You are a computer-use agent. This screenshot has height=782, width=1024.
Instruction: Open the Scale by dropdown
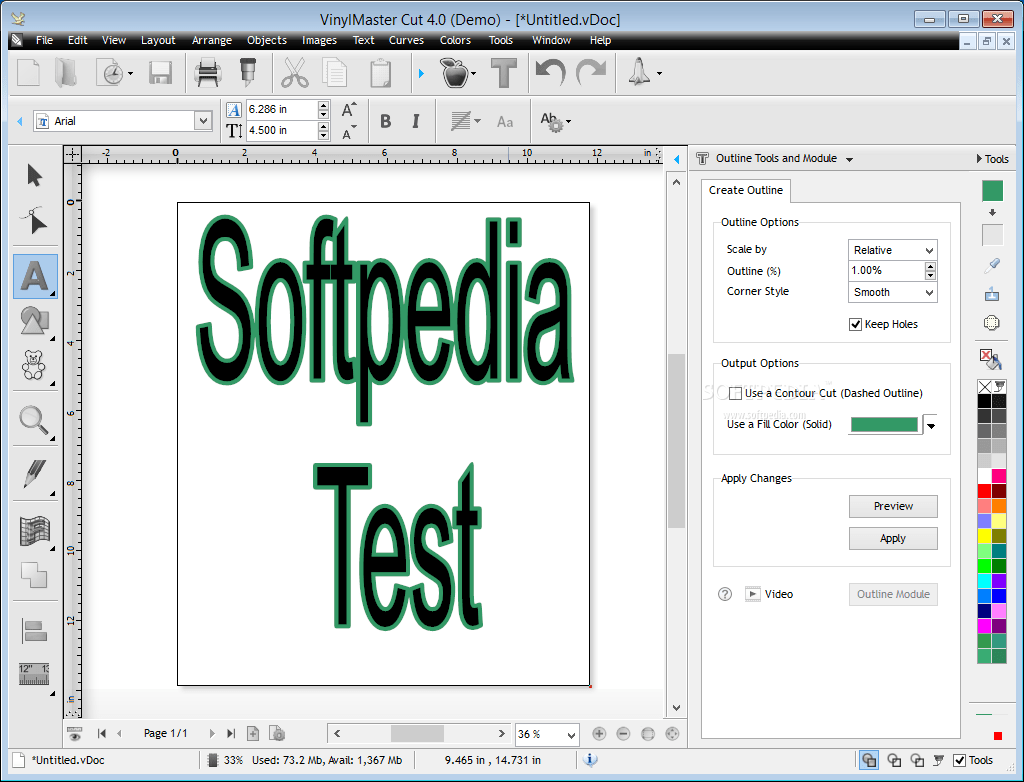point(891,249)
